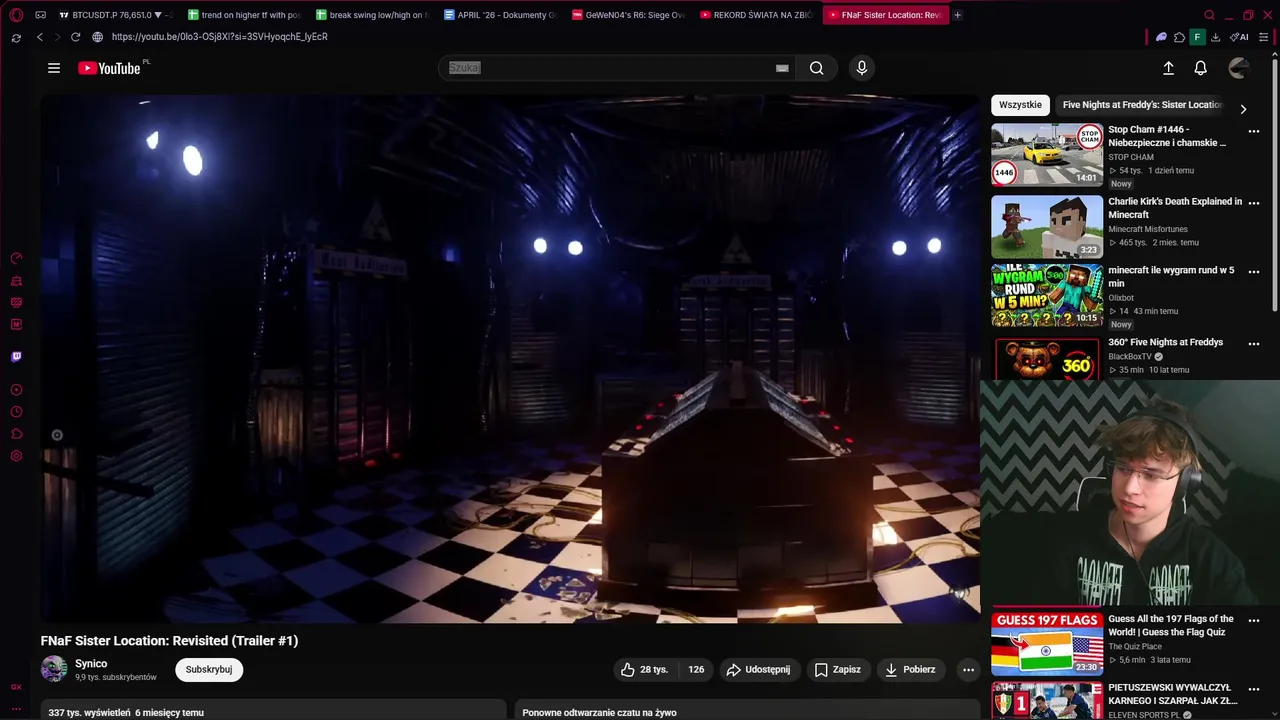
Task: Open the on-screen keyboard in search box
Action: (x=782, y=68)
